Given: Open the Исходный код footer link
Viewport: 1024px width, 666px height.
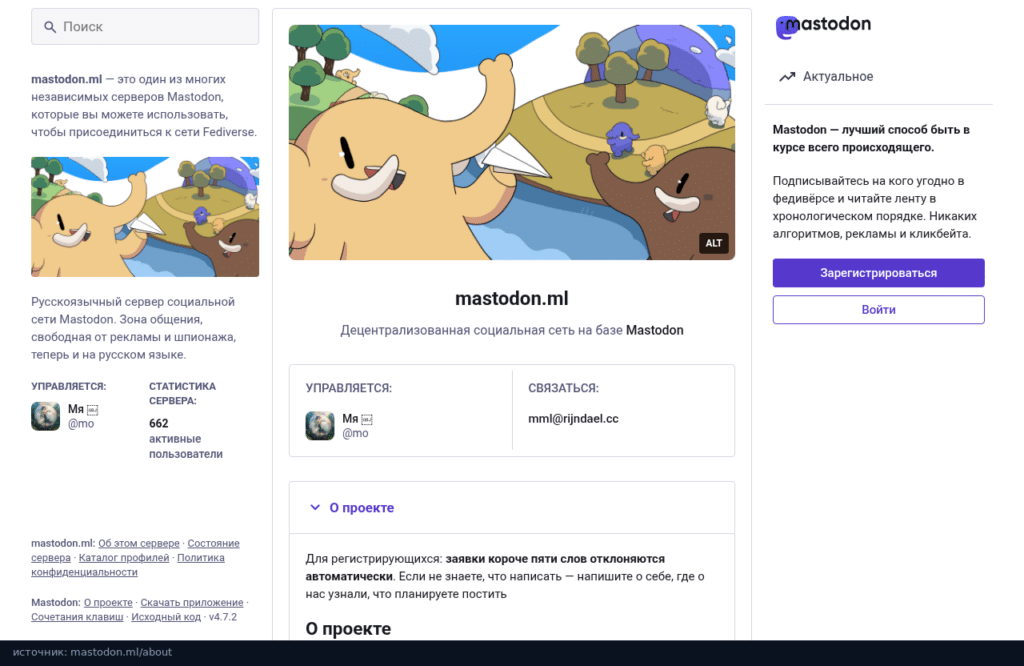Looking at the screenshot, I should tap(166, 616).
